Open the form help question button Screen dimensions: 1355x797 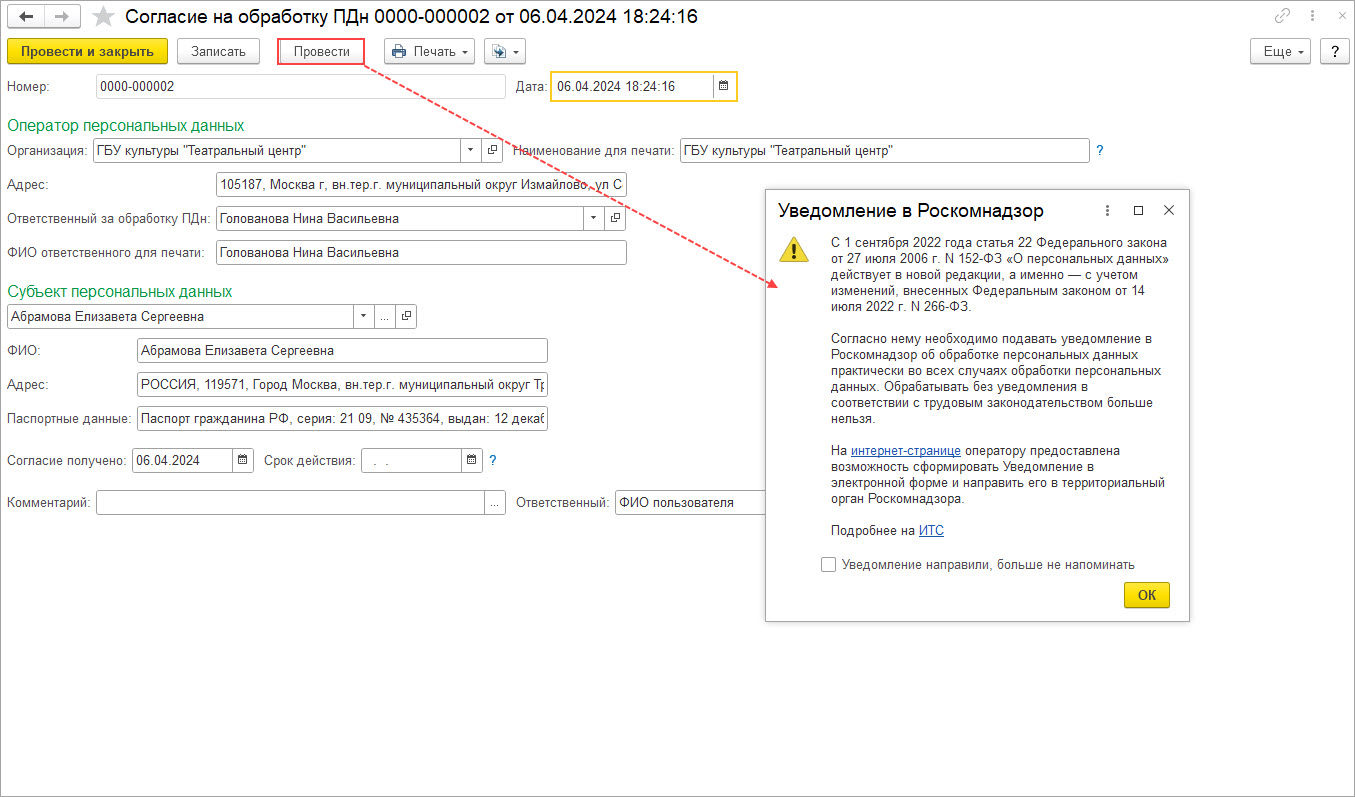tap(1334, 51)
